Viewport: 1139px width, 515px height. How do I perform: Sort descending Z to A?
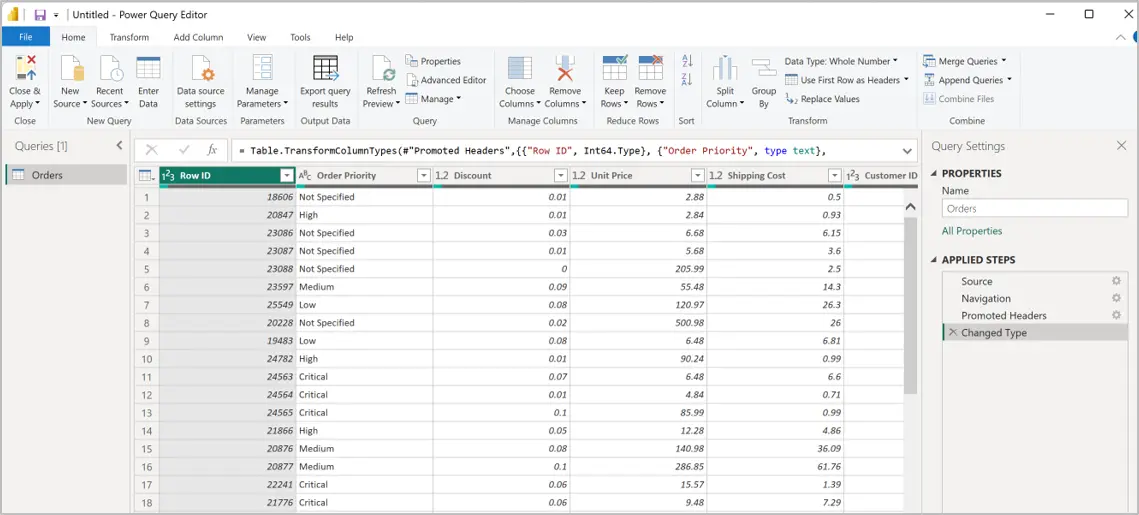(687, 80)
